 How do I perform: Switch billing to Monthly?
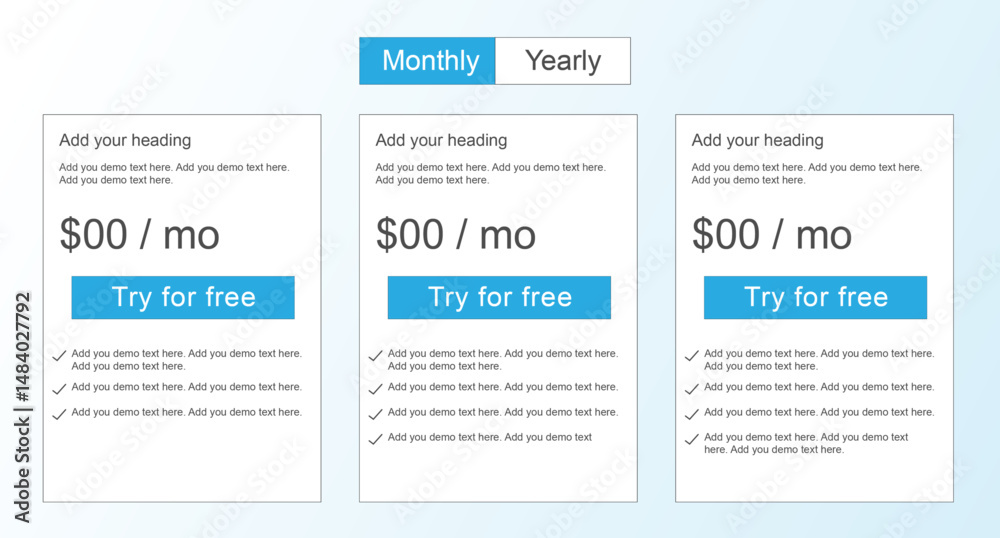pyautogui.click(x=427, y=61)
